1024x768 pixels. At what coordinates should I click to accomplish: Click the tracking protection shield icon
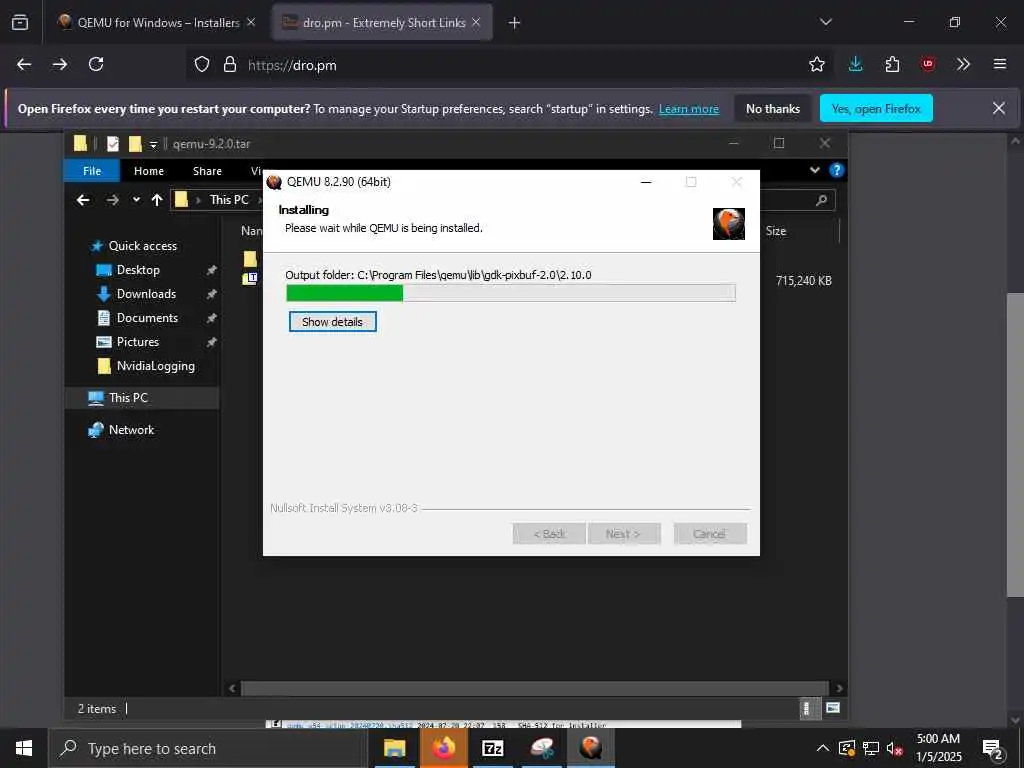(202, 64)
